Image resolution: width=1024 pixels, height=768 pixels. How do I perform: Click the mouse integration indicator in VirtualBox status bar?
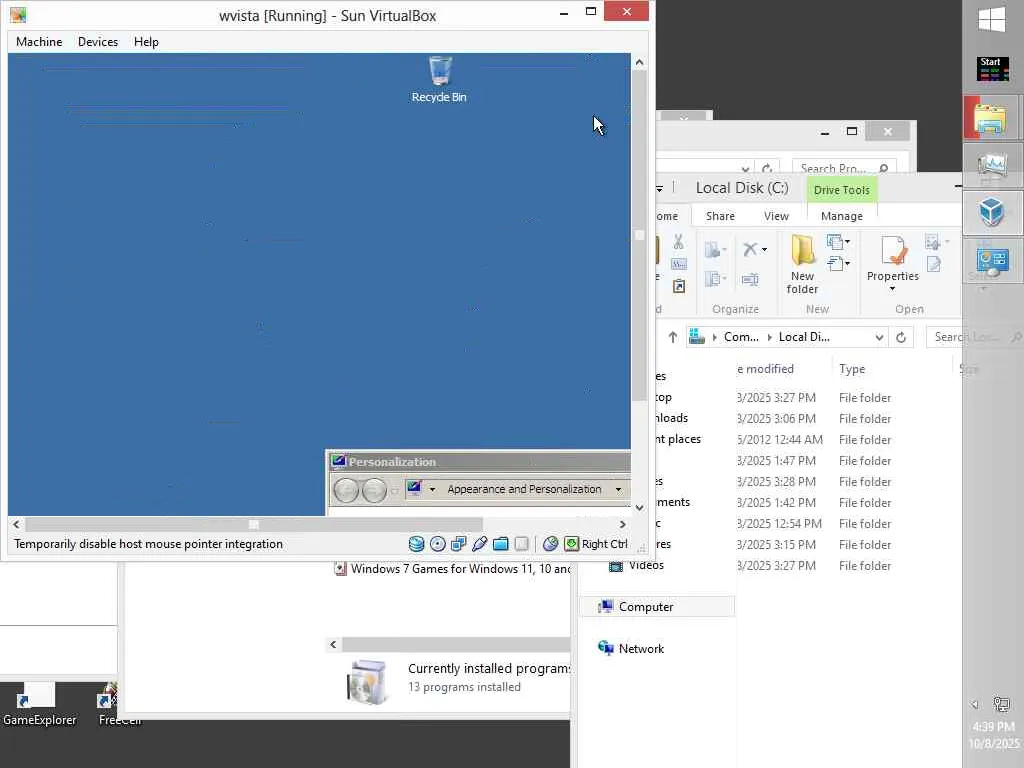(551, 543)
